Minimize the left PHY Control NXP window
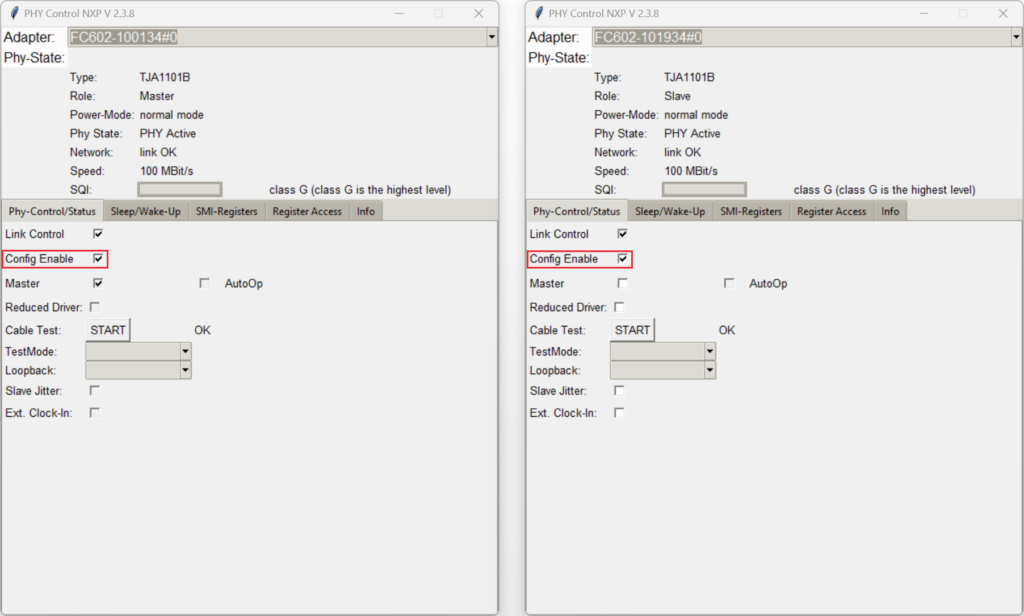The width and height of the screenshot is (1024, 616). click(399, 13)
